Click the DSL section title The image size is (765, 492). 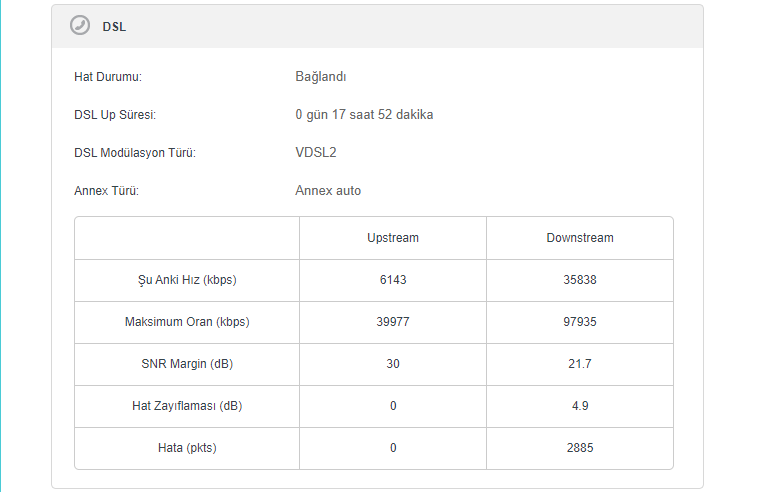(x=114, y=27)
